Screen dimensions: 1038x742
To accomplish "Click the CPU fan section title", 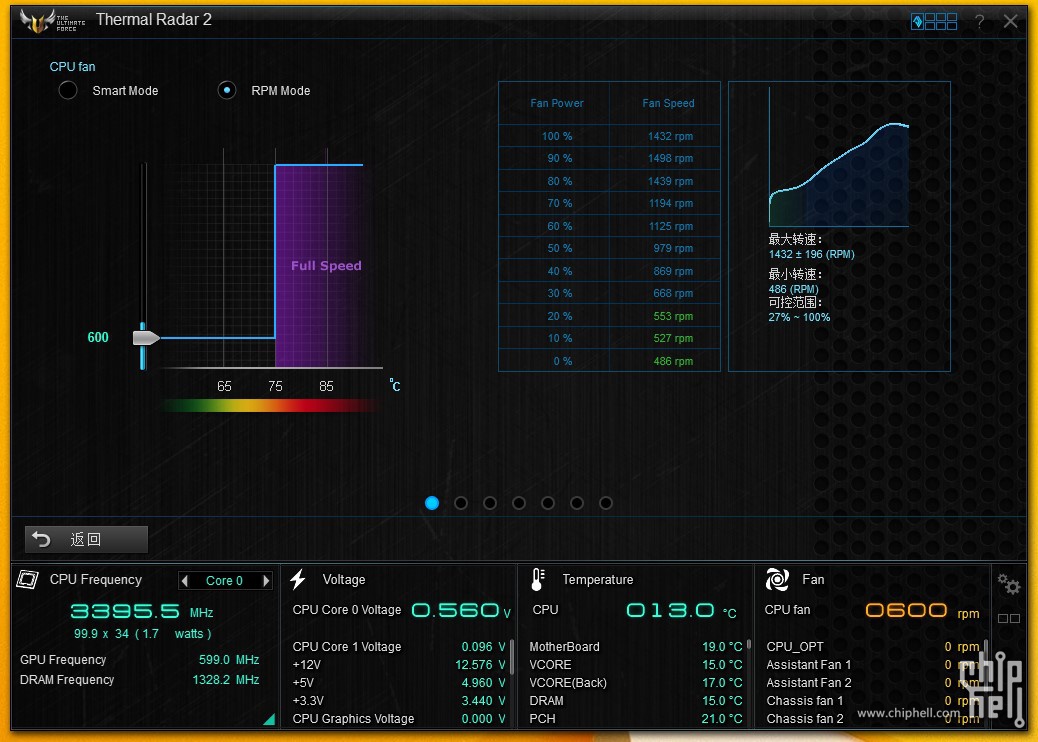I will 72,67.
